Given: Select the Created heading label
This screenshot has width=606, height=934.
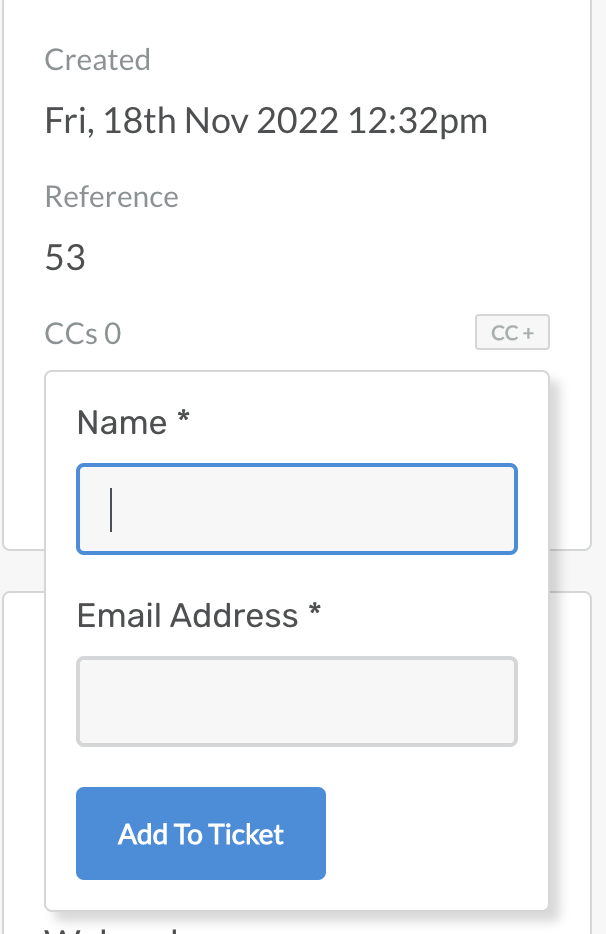Looking at the screenshot, I should (x=97, y=60).
